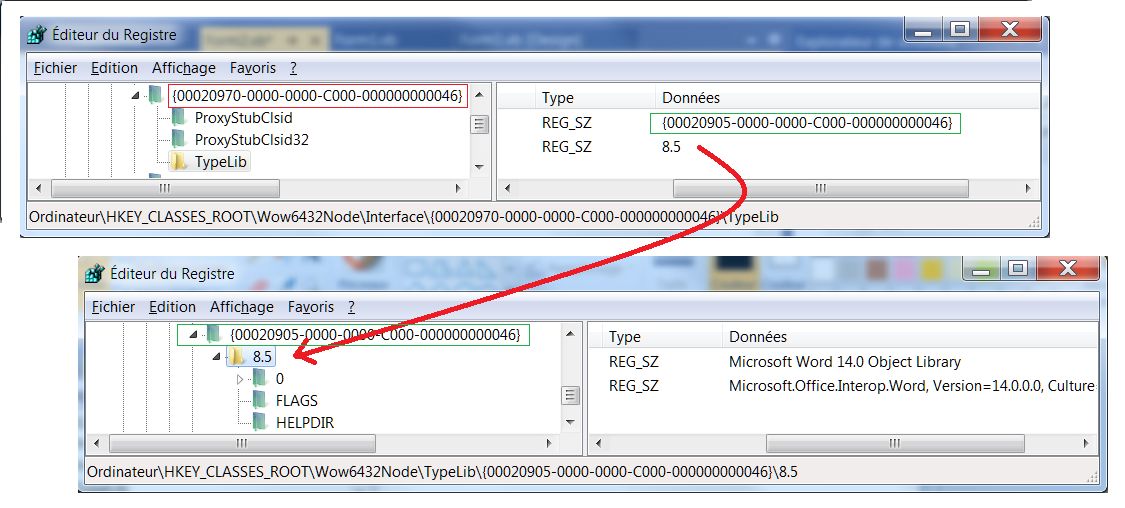
Task: Open Edition menu in top Registry window
Action: coord(114,68)
